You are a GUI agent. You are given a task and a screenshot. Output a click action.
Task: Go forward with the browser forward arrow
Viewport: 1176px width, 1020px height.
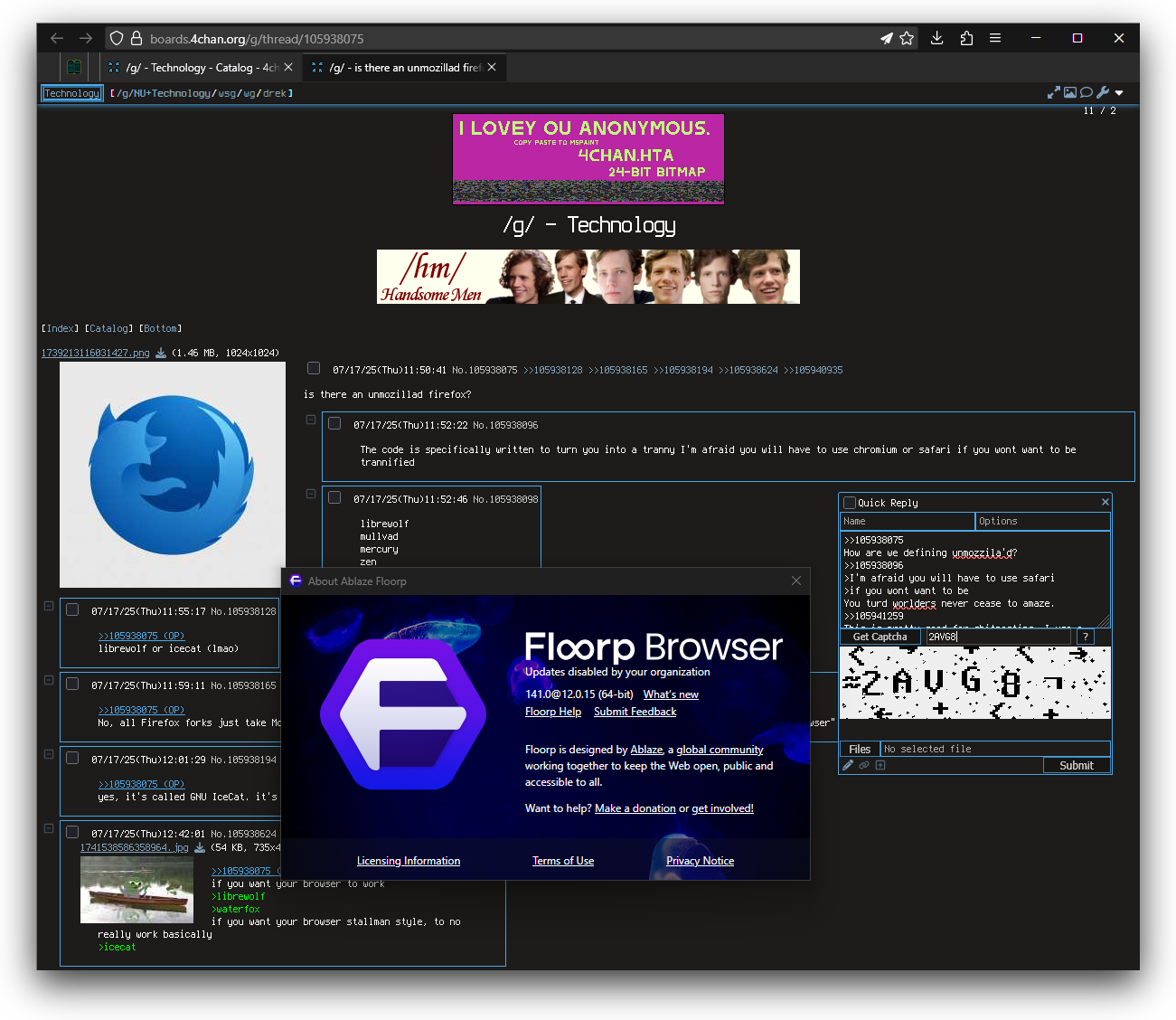click(86, 38)
